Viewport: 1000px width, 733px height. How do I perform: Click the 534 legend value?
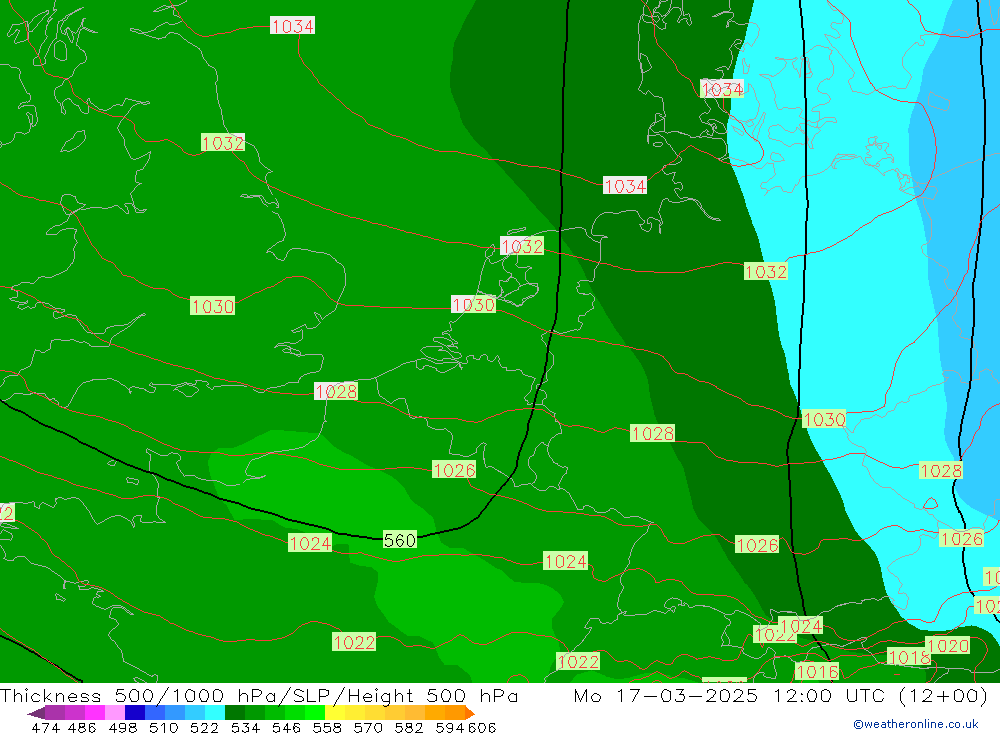click(246, 727)
